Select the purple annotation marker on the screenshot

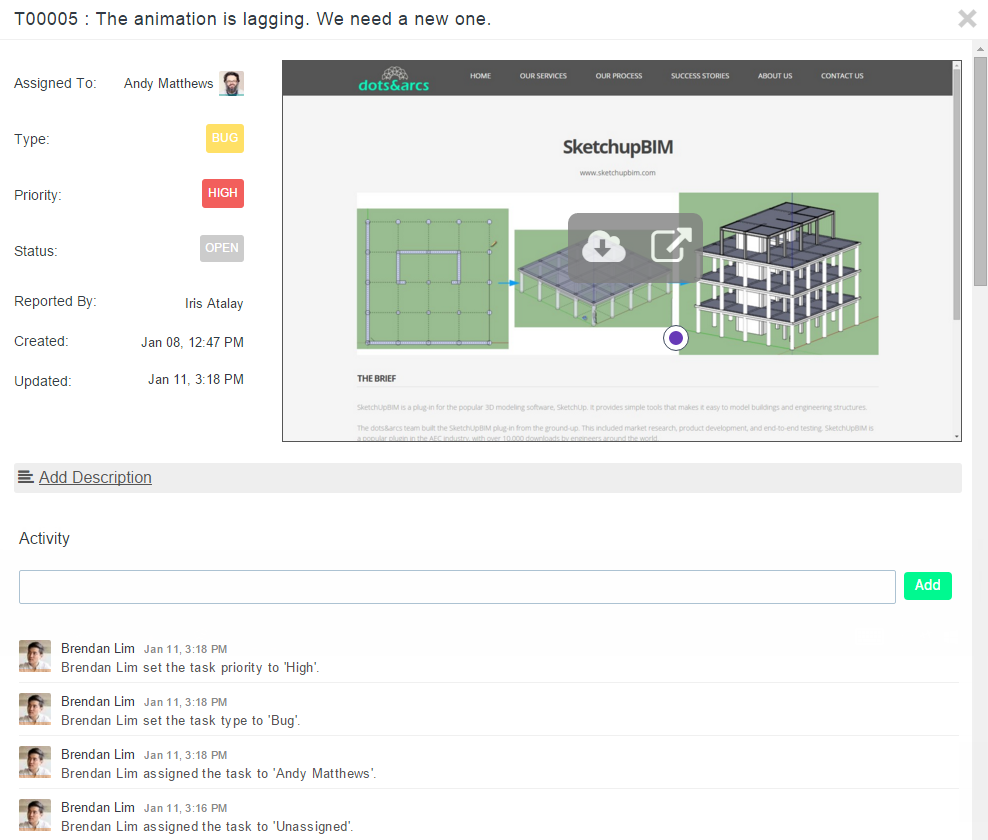coord(675,338)
